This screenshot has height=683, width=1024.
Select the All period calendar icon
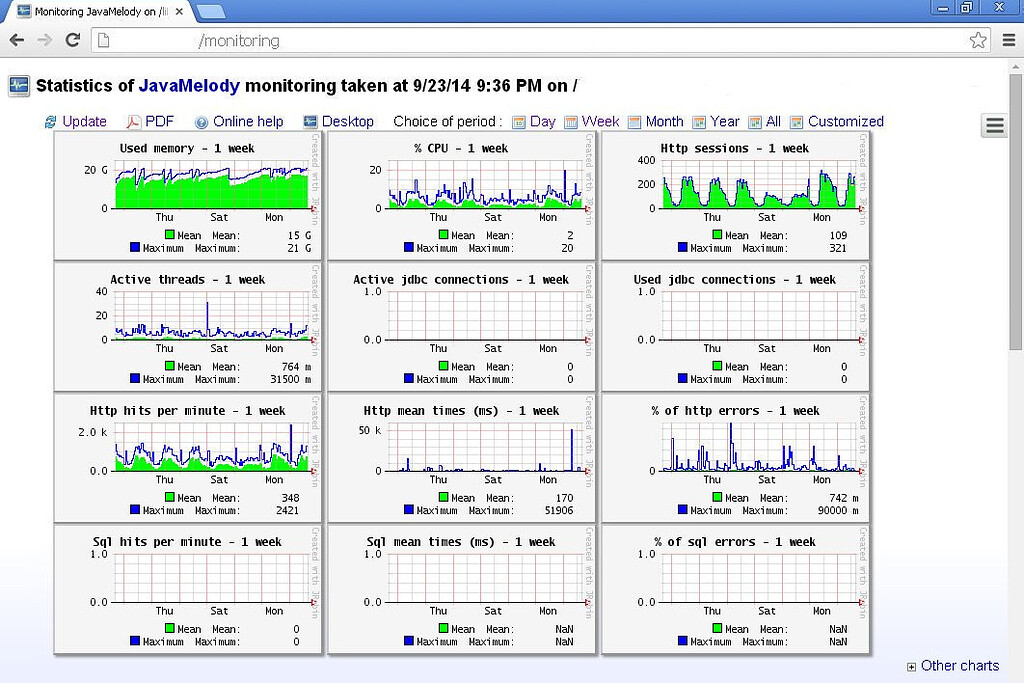(x=753, y=121)
